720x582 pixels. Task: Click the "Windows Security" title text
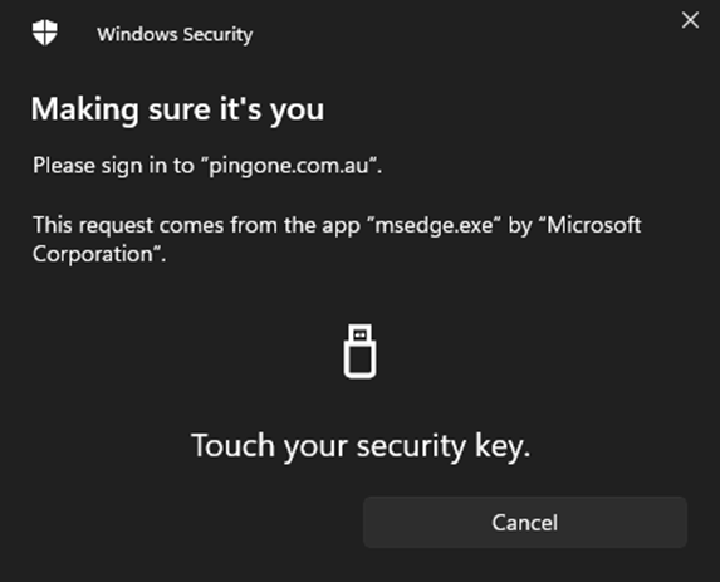(175, 35)
